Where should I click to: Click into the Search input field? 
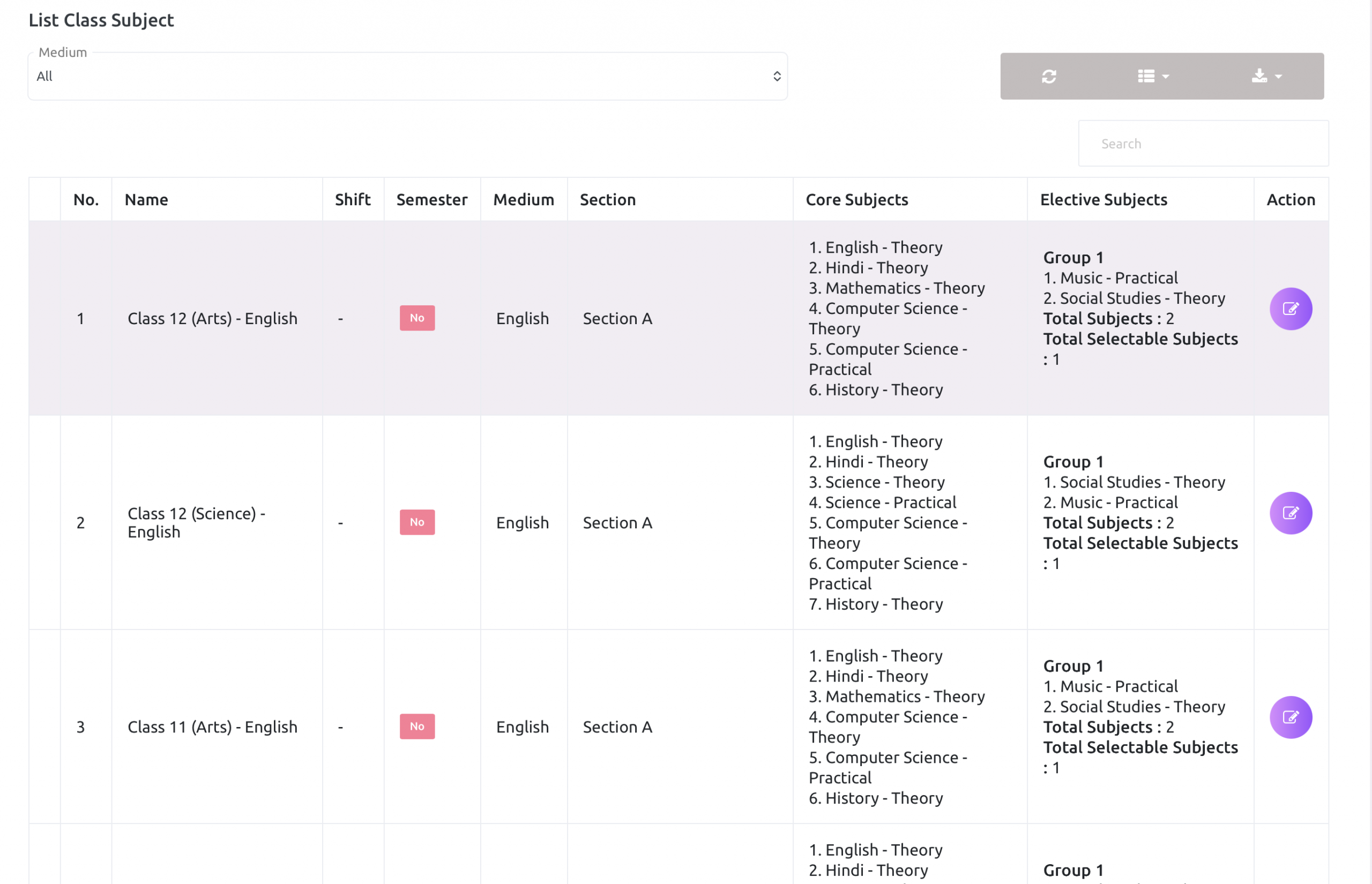tap(1203, 144)
